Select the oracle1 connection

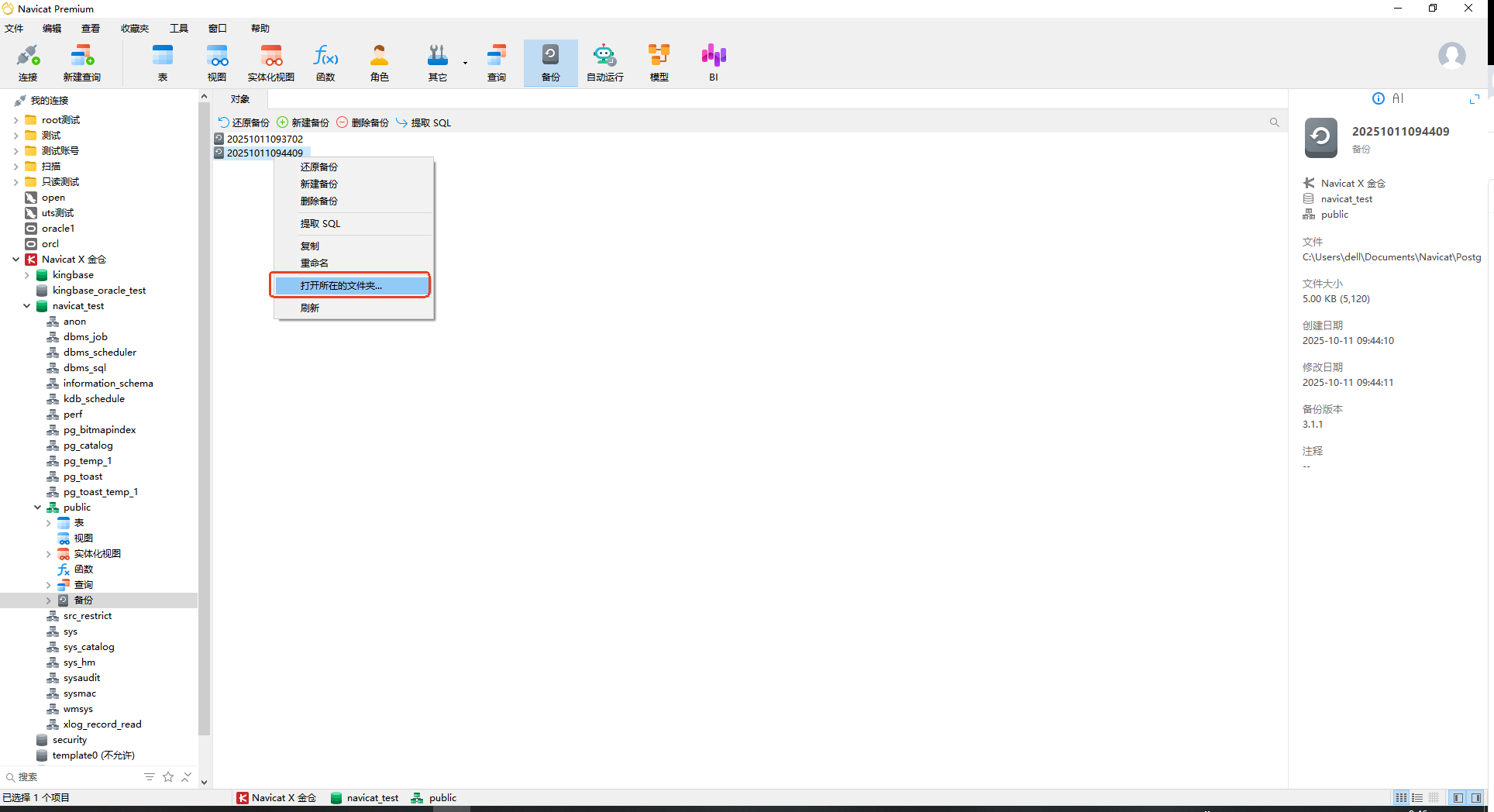pyautogui.click(x=58, y=229)
